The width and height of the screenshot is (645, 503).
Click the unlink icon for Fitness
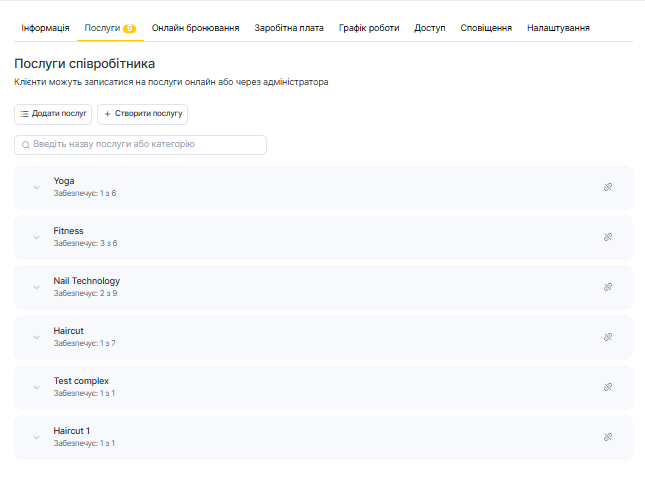[607, 237]
